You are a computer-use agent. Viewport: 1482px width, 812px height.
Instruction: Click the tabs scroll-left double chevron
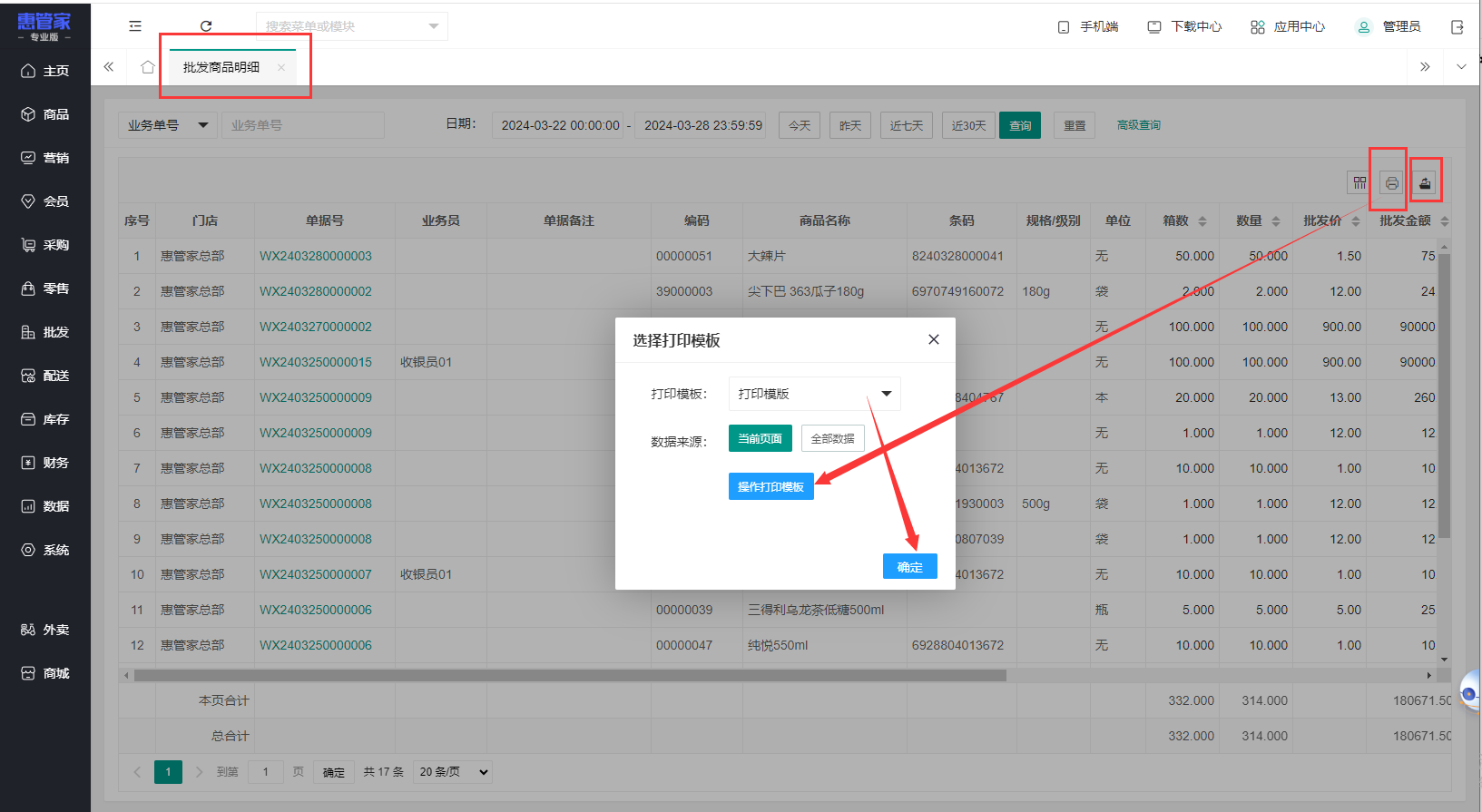[109, 67]
